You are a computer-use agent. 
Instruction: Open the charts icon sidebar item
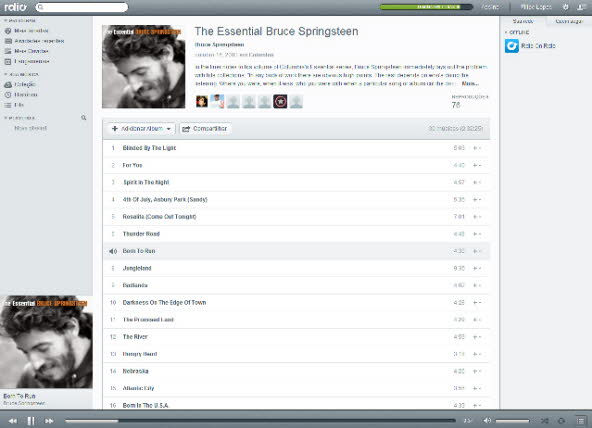tap(8, 51)
